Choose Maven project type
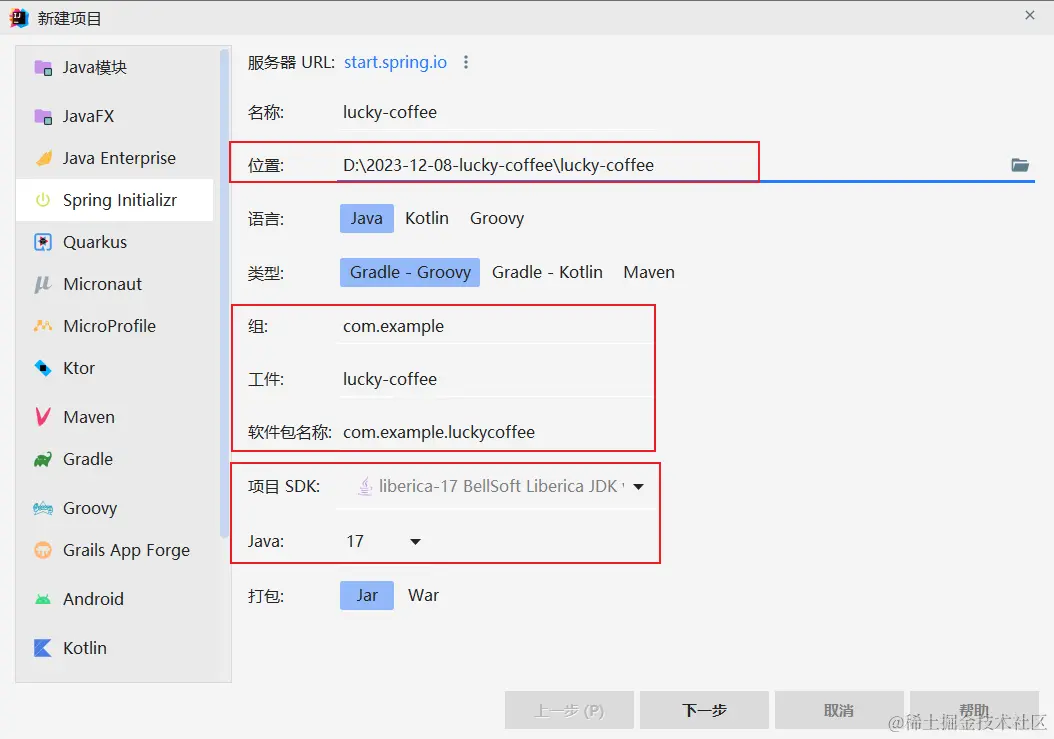The width and height of the screenshot is (1054, 739). pos(649,272)
